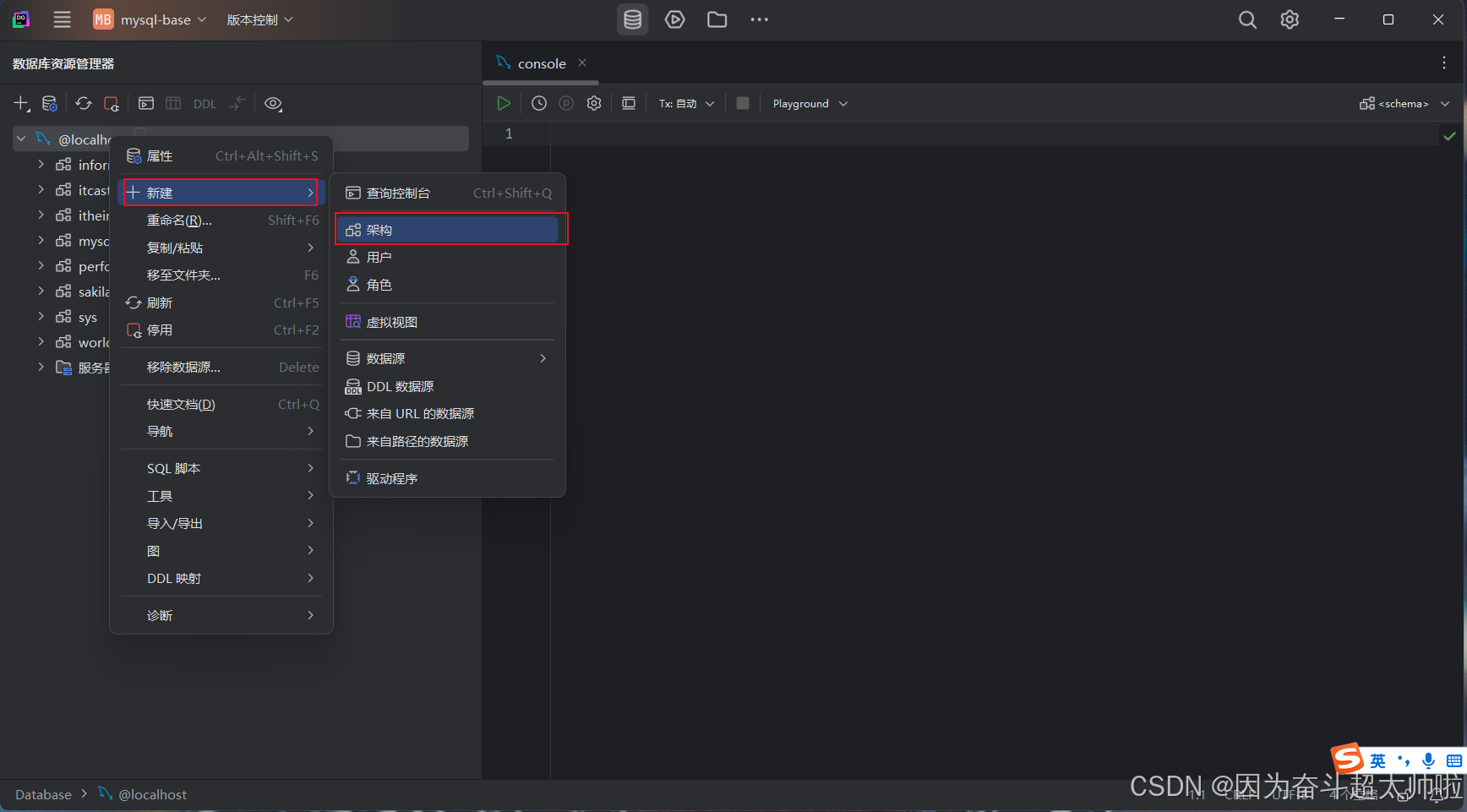Open the files folder icon in title bar

pos(717,19)
